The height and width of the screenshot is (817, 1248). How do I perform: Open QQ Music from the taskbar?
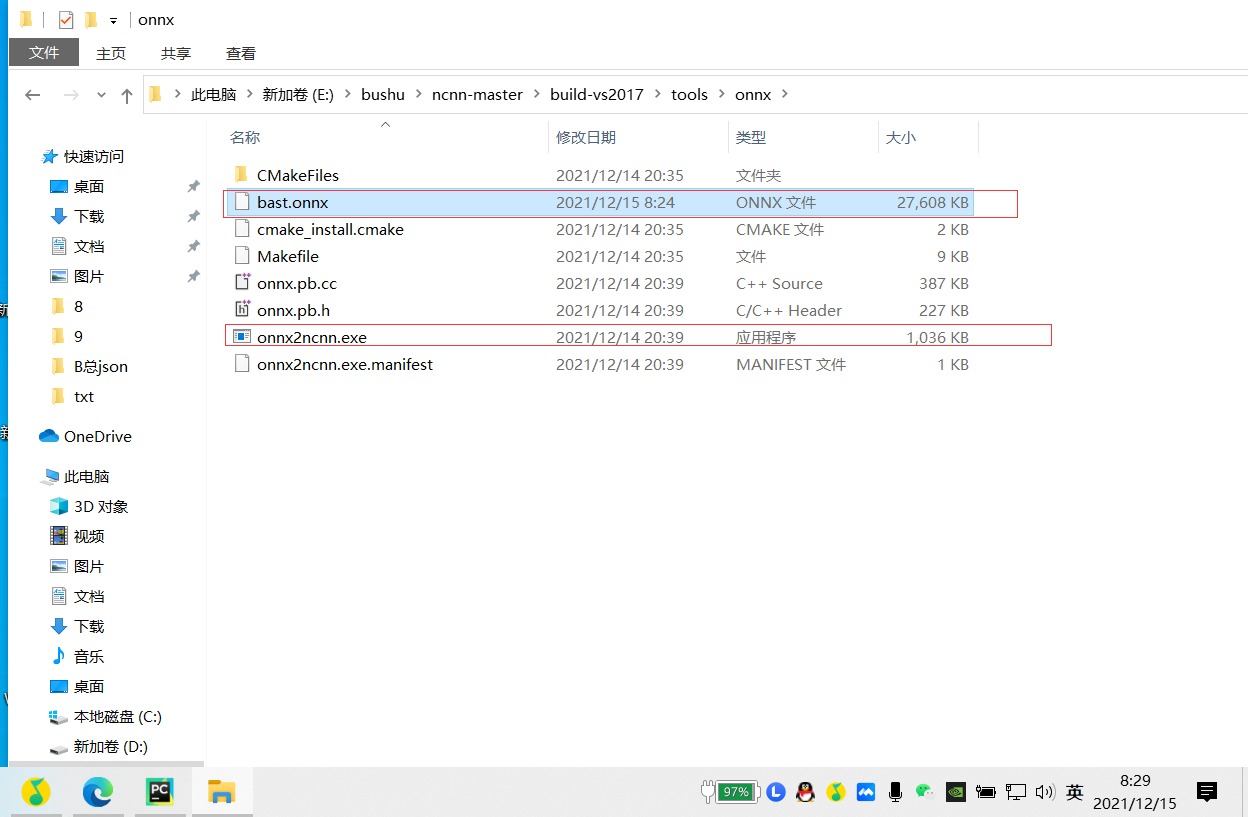pos(36,792)
